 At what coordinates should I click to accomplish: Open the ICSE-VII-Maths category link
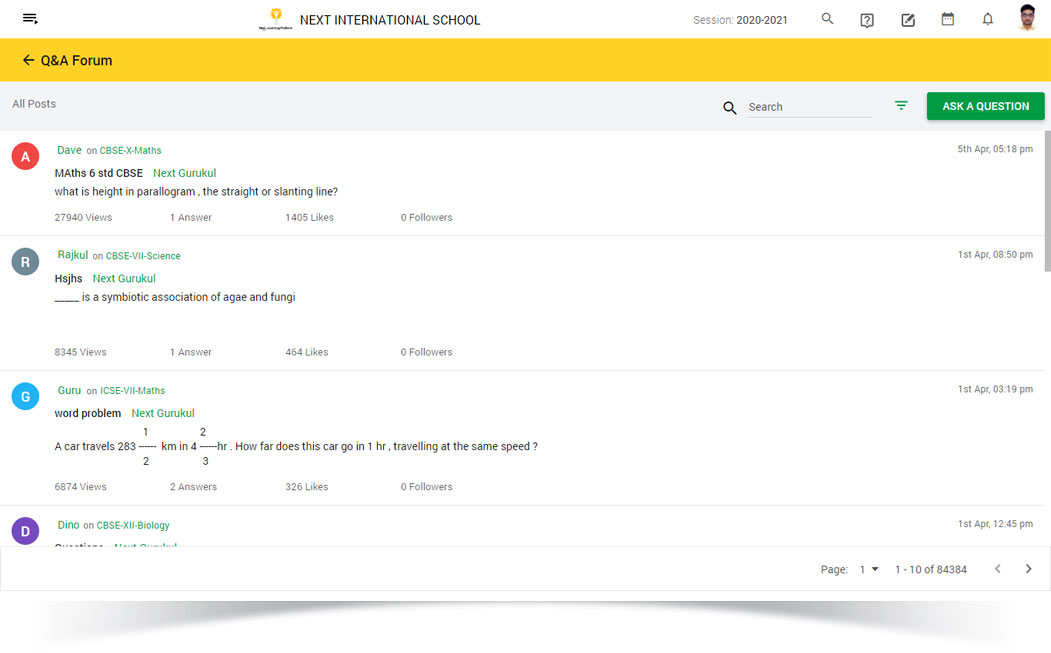tap(132, 391)
